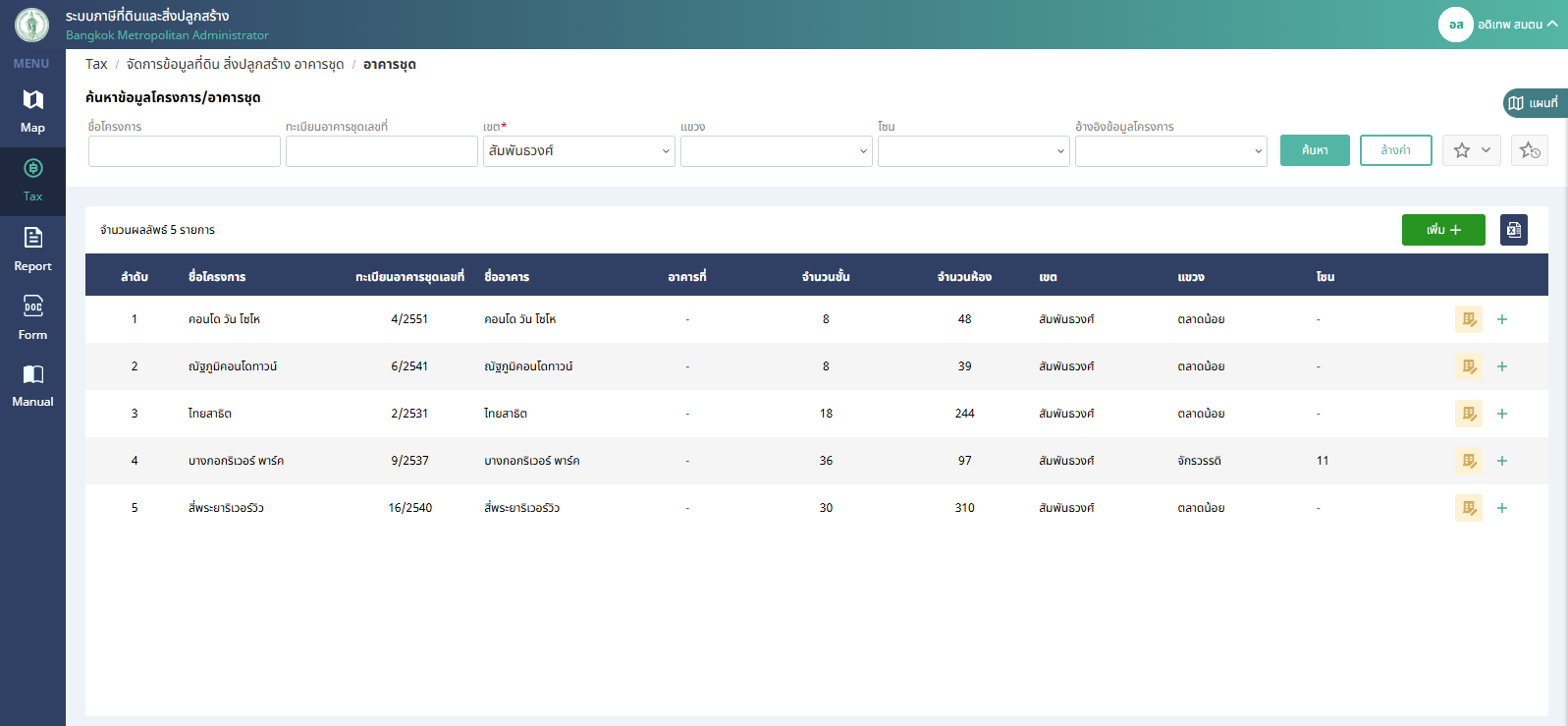Image resolution: width=1568 pixels, height=726 pixels.
Task: Open the โซน dropdown
Action: [x=973, y=151]
